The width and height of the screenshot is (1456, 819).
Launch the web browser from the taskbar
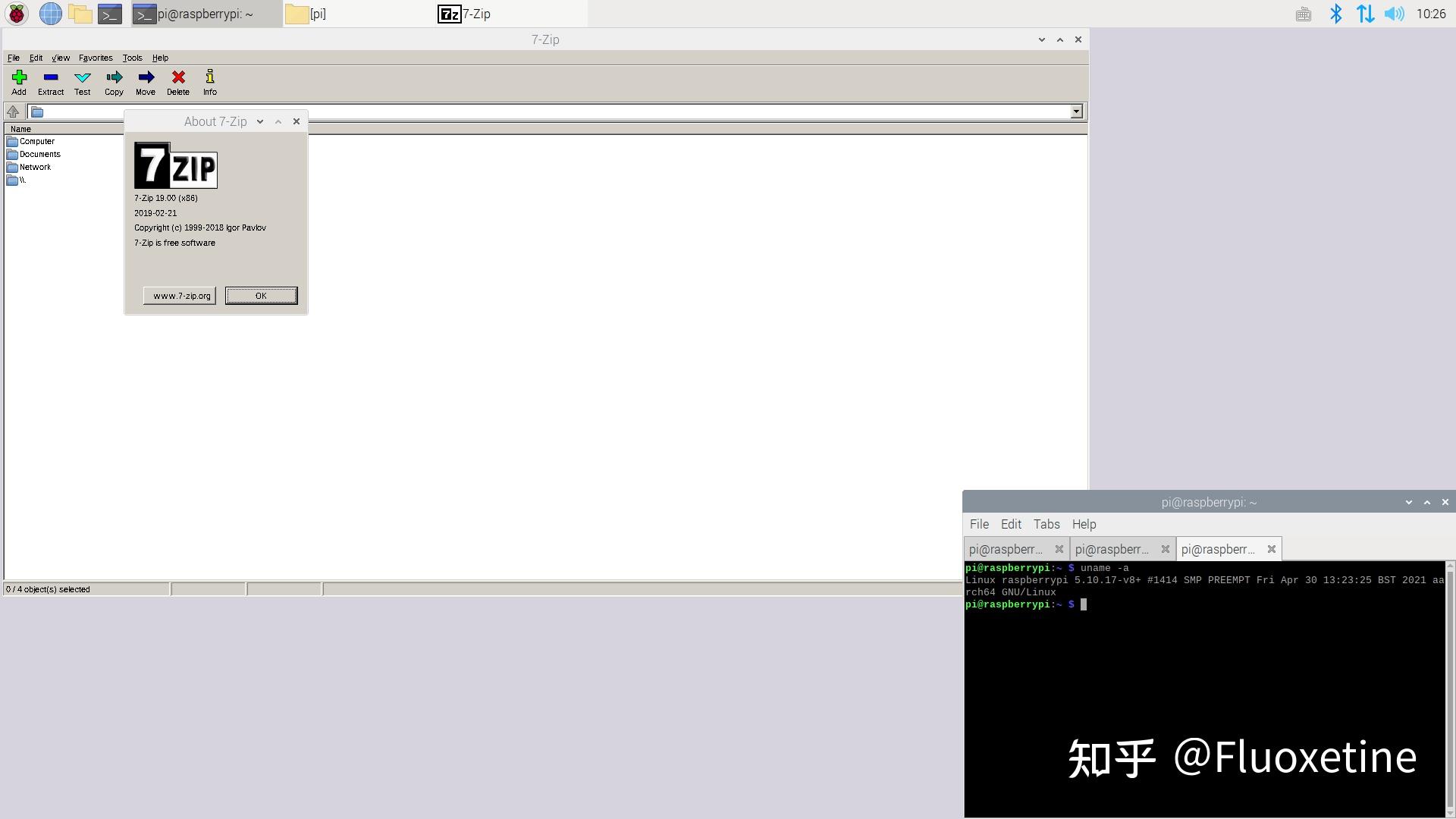point(50,13)
